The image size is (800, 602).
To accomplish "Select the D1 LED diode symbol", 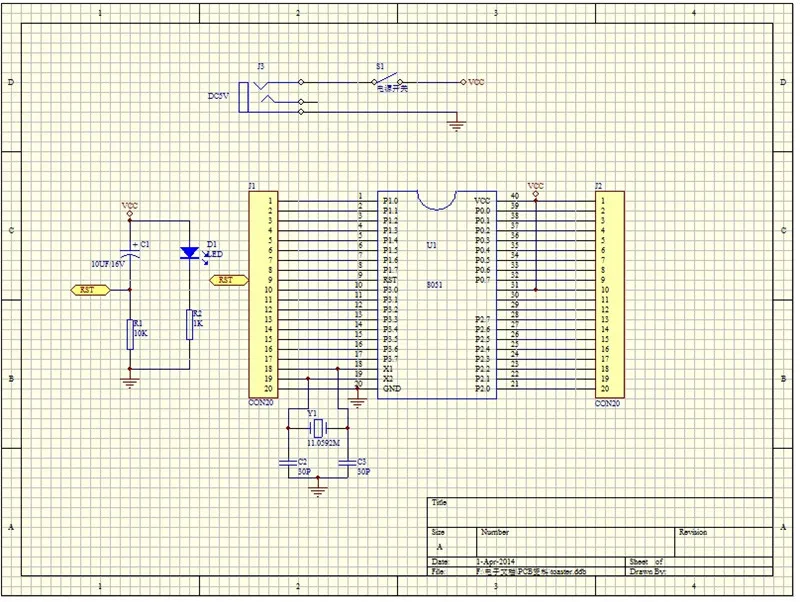I will (190, 253).
